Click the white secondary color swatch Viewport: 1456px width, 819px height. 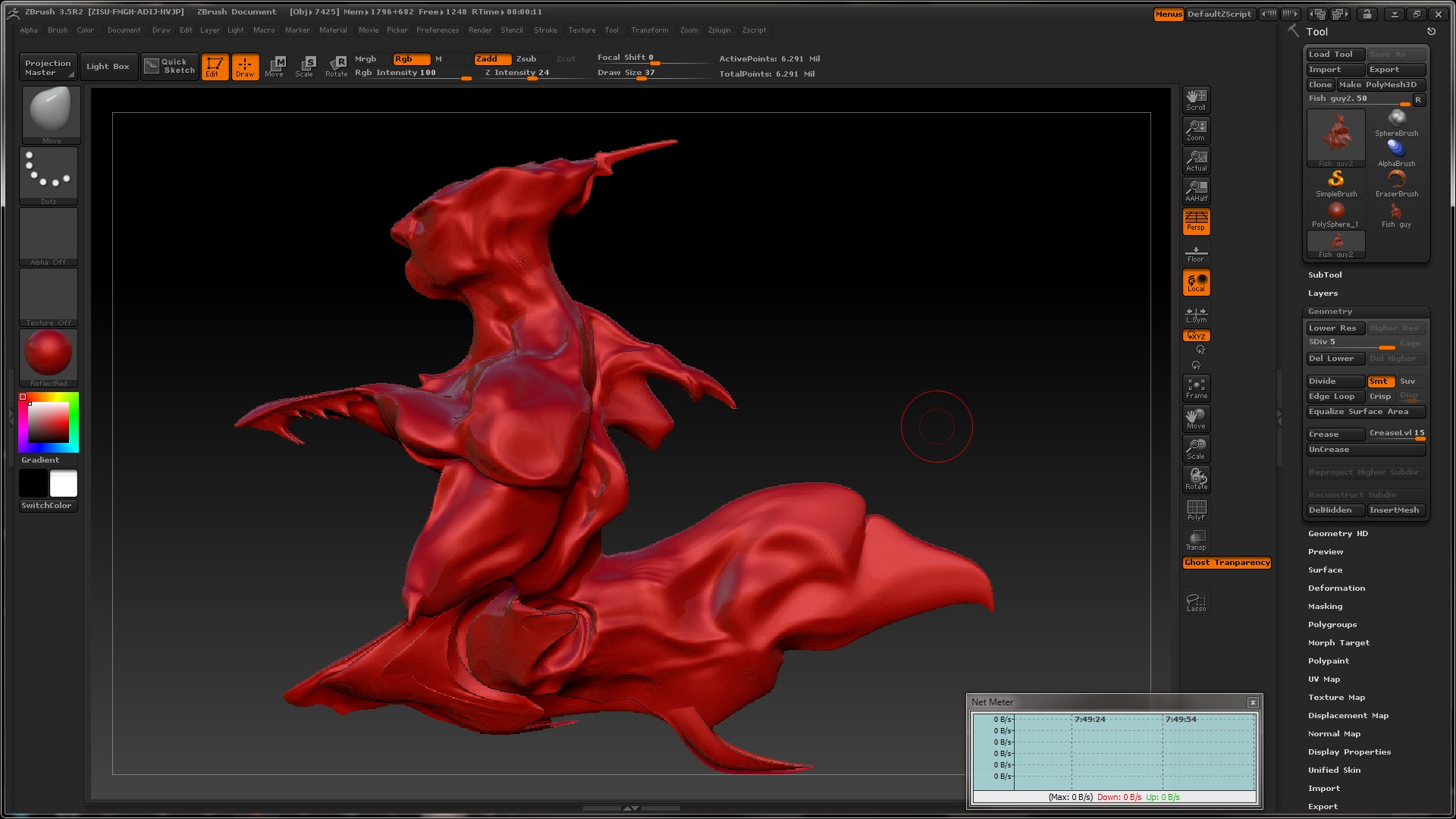tap(63, 483)
